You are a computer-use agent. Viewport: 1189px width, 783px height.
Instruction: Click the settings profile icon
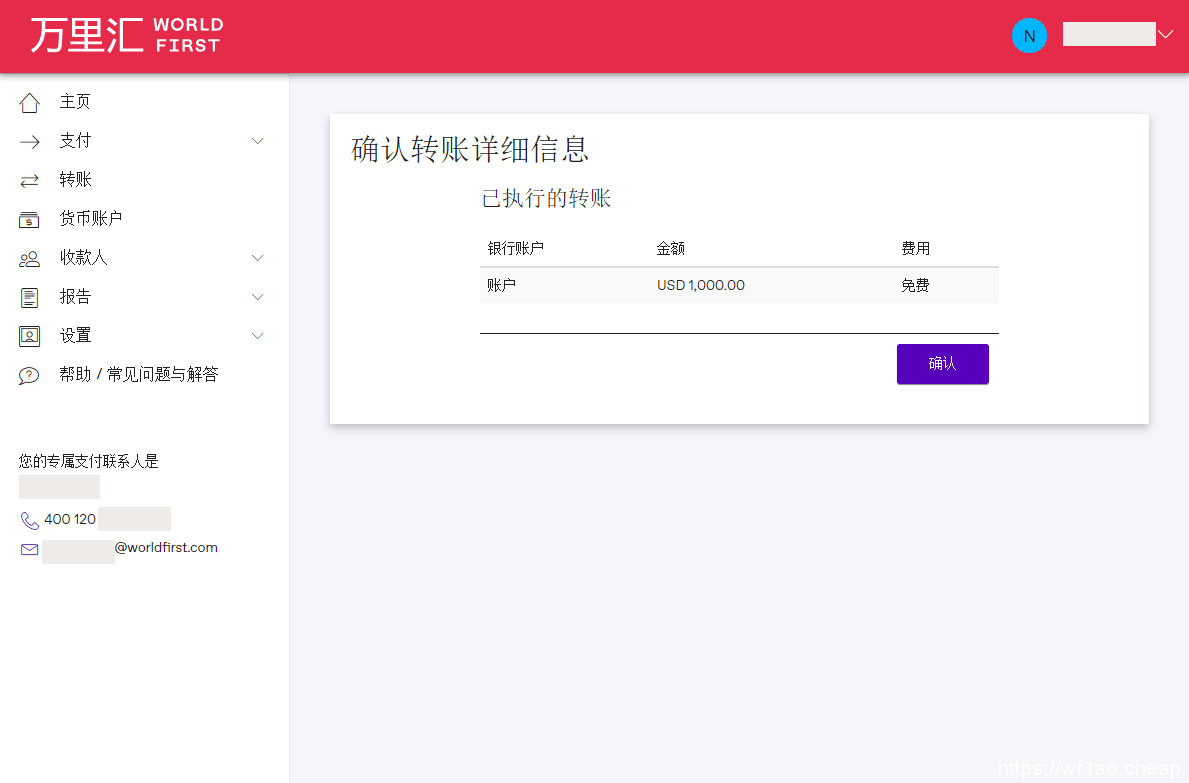click(x=30, y=337)
